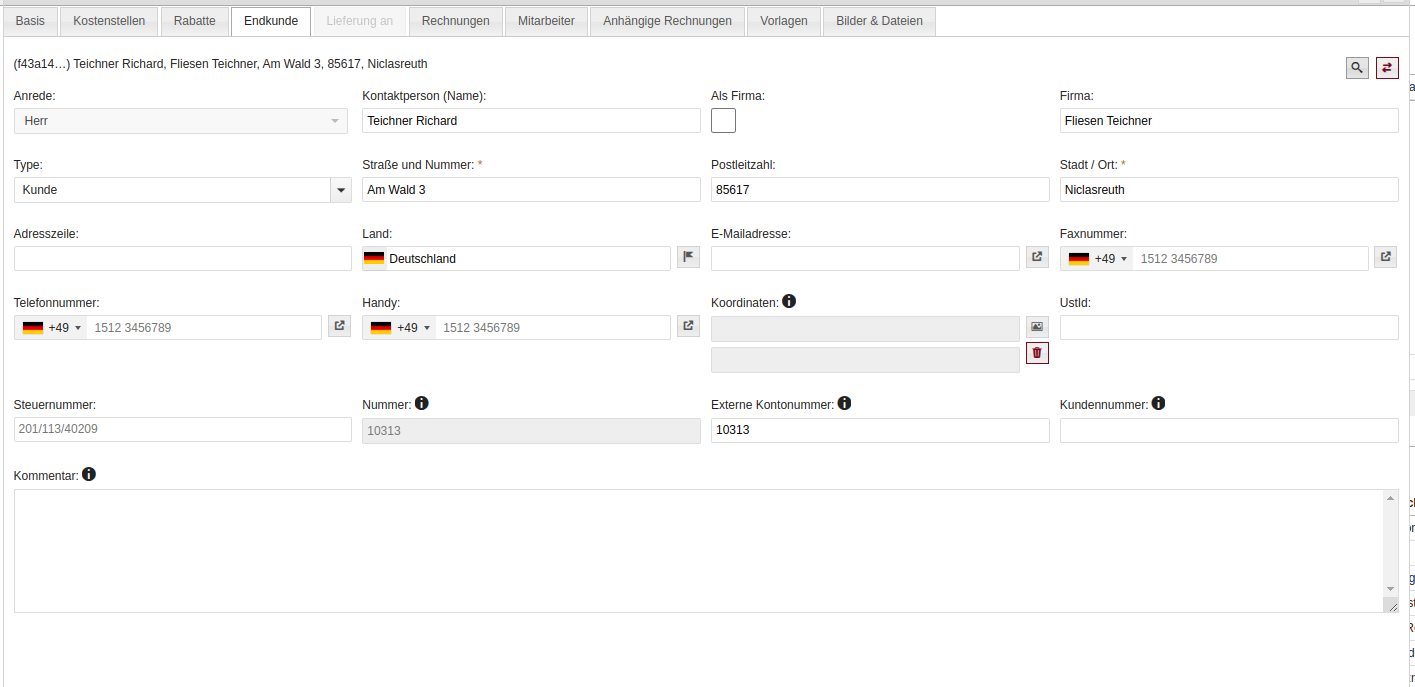Viewport: 1415px width, 687px height.
Task: Click the red swap customer icon
Action: pos(1387,68)
